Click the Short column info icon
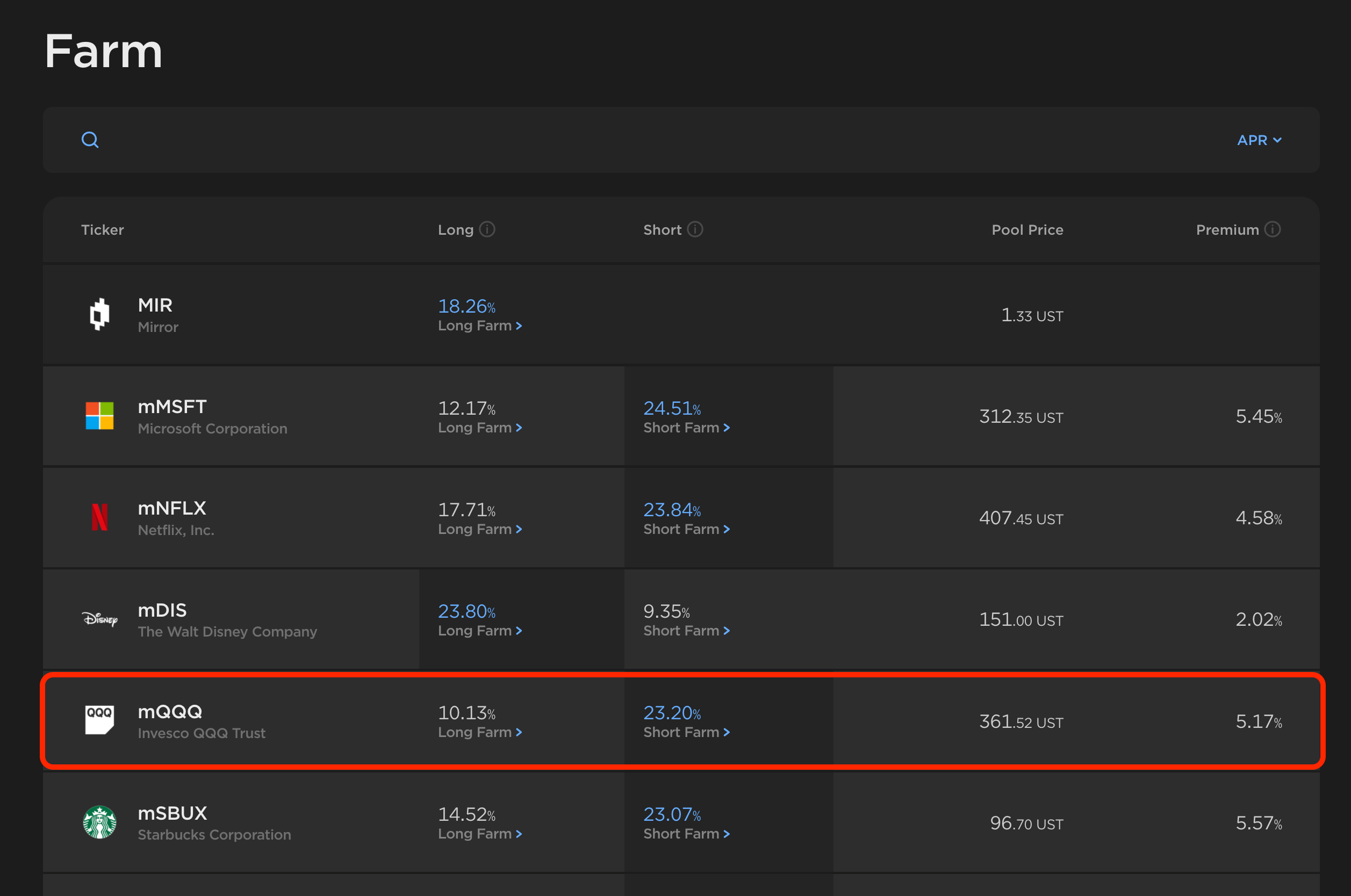The image size is (1351, 896). [x=695, y=229]
